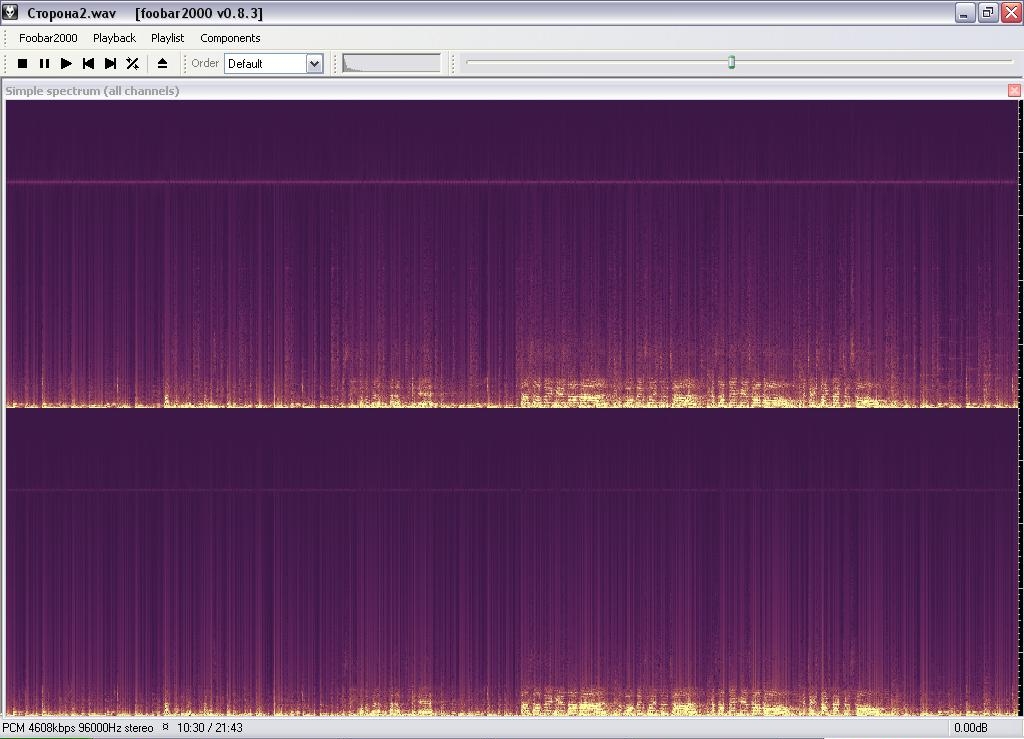Skip to the previous track

pos(88,63)
